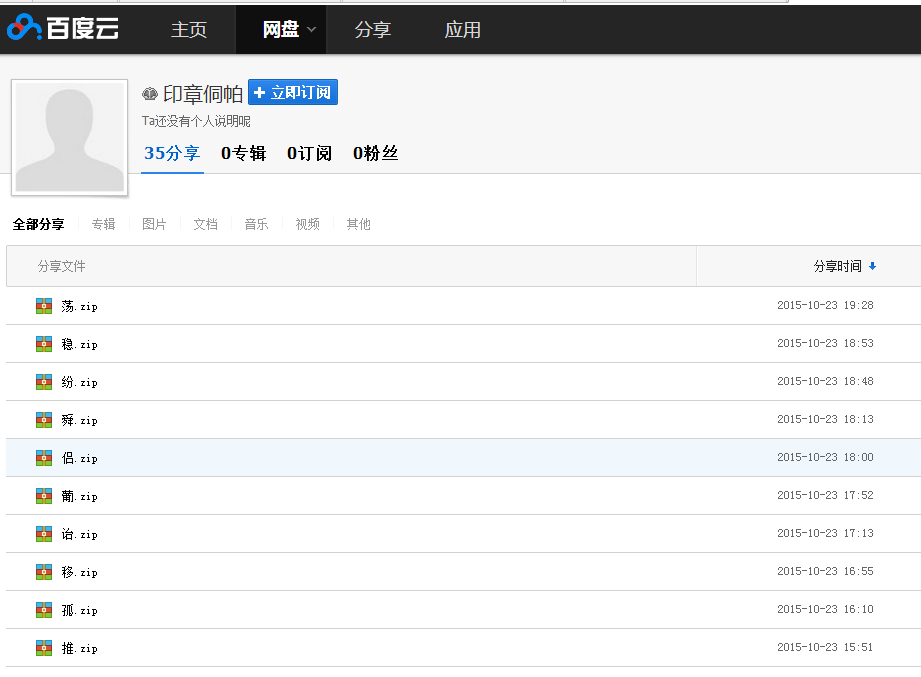This screenshot has width=921, height=677.
Task: Click the Ta还没有个人说明呢 description text
Action: (196, 122)
